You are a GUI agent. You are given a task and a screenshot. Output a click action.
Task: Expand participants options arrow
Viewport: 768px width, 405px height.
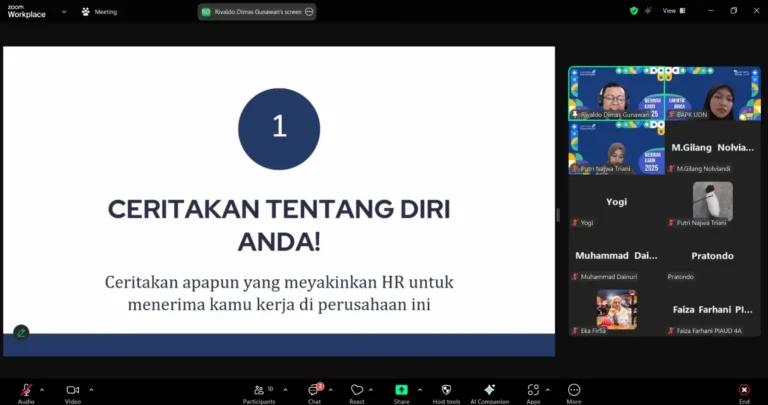(x=285, y=390)
